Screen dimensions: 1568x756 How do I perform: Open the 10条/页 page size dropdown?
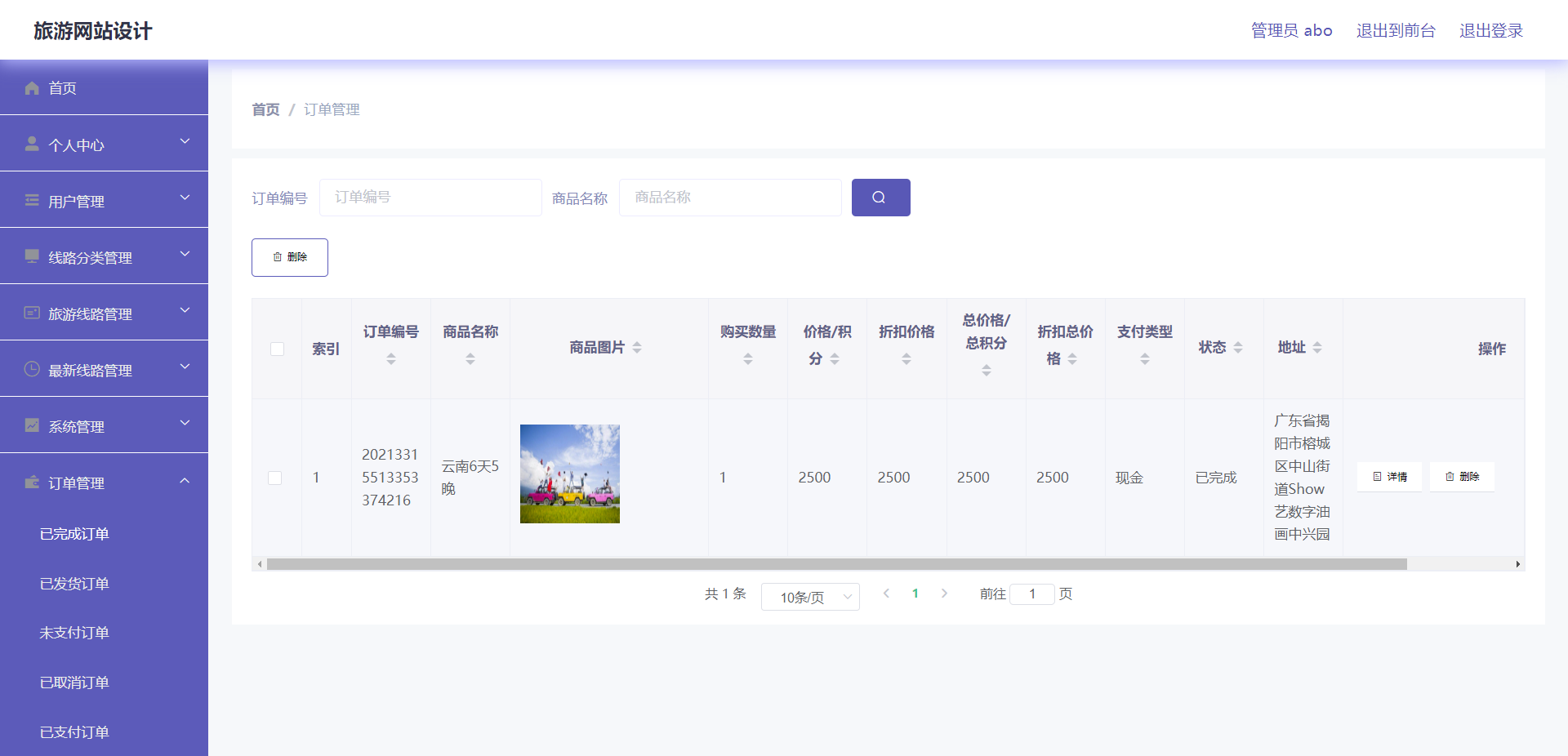[809, 597]
